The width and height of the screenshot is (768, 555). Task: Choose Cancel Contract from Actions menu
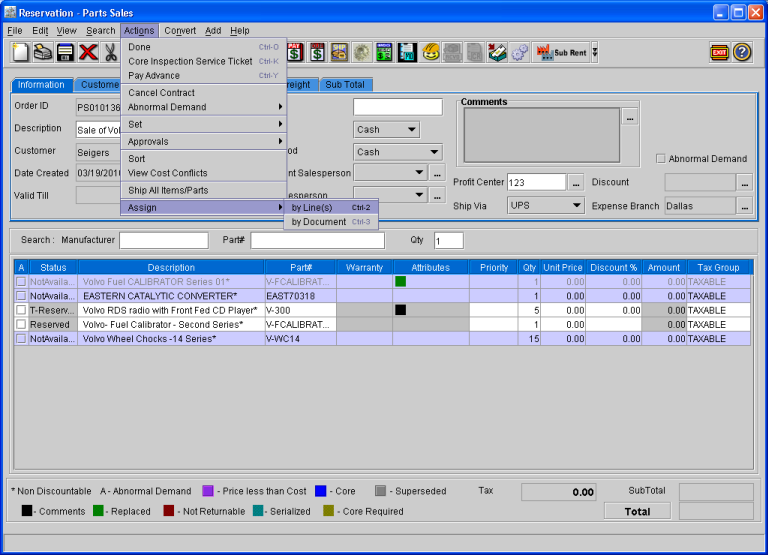[x=204, y=93]
